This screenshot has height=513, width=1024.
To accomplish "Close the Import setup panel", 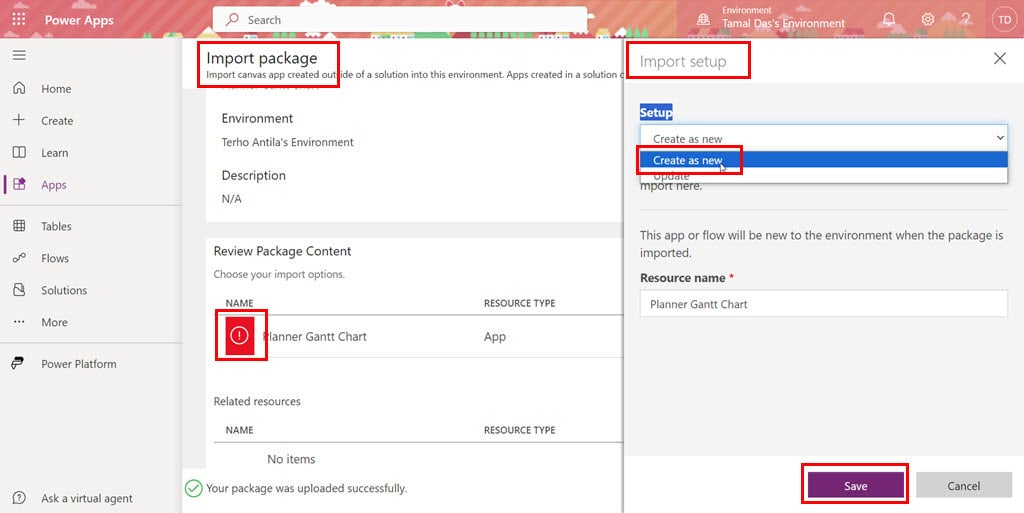I will click(999, 59).
